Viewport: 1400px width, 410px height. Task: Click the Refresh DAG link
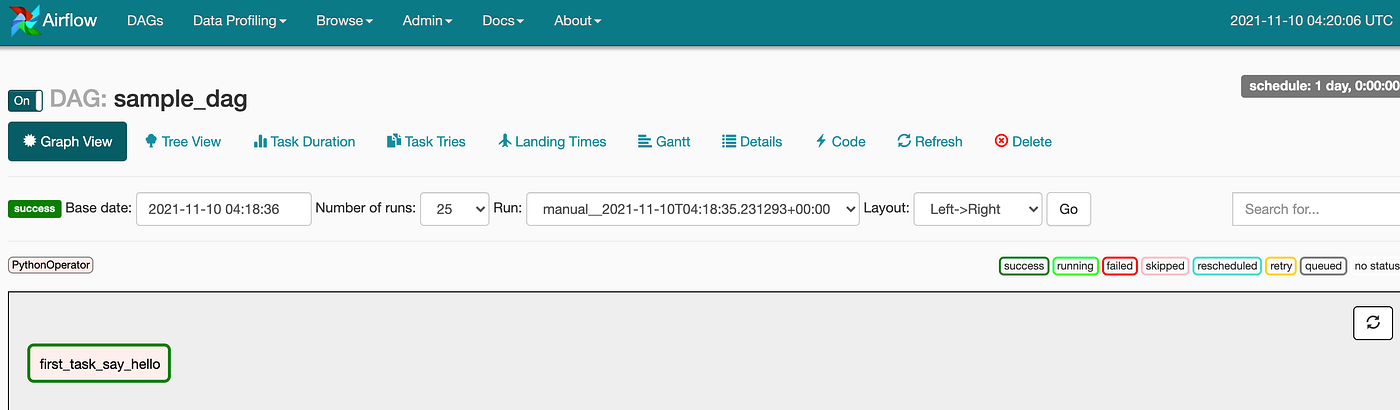click(930, 141)
